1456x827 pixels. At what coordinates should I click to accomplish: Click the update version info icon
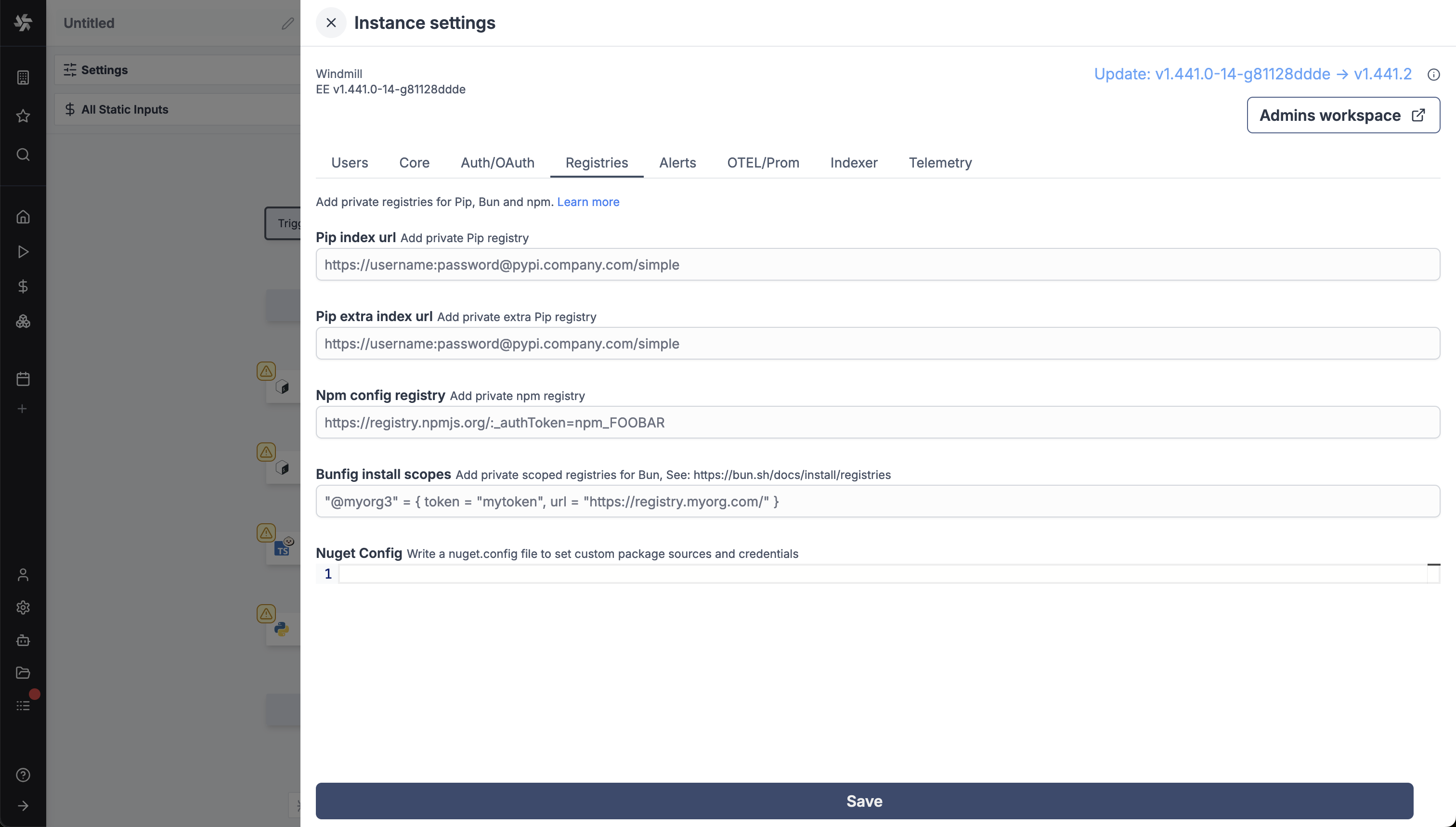1433,75
